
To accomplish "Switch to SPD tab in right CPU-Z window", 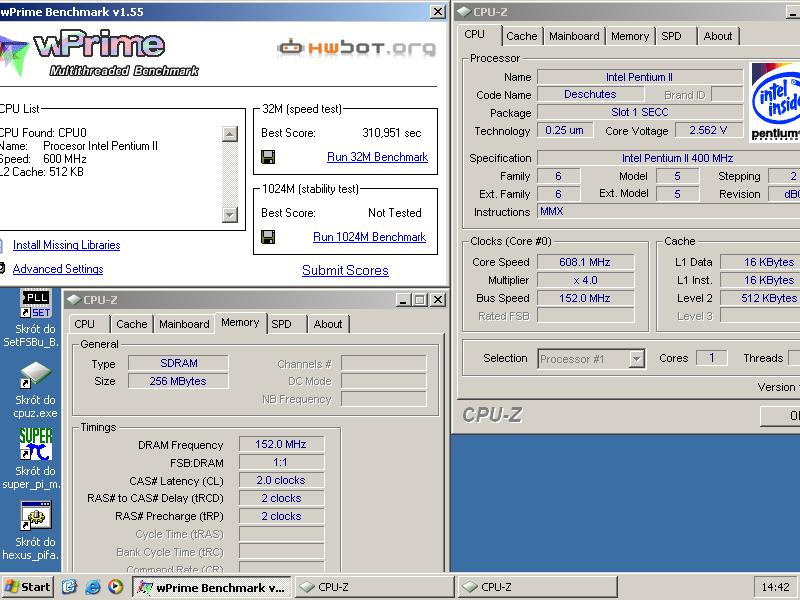I will (671, 36).
